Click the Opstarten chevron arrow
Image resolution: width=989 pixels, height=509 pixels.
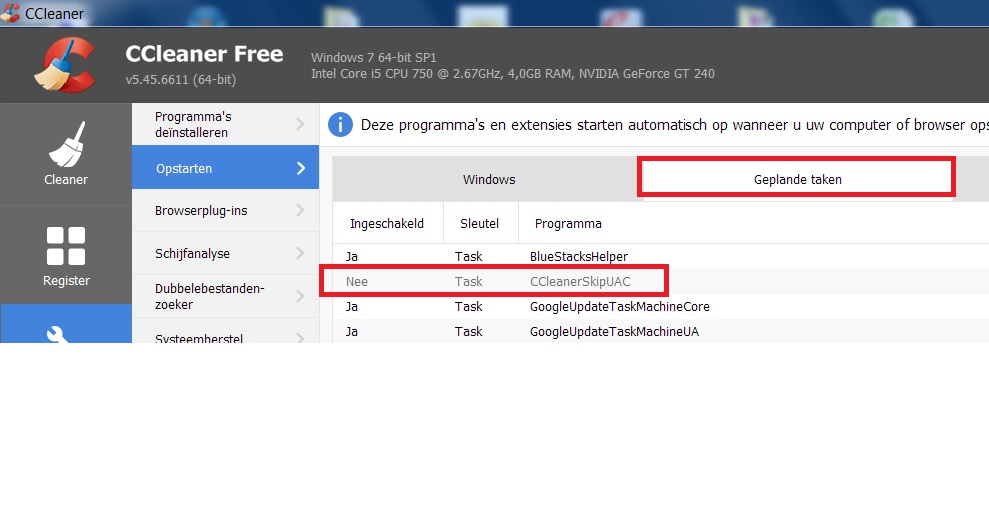coord(300,169)
